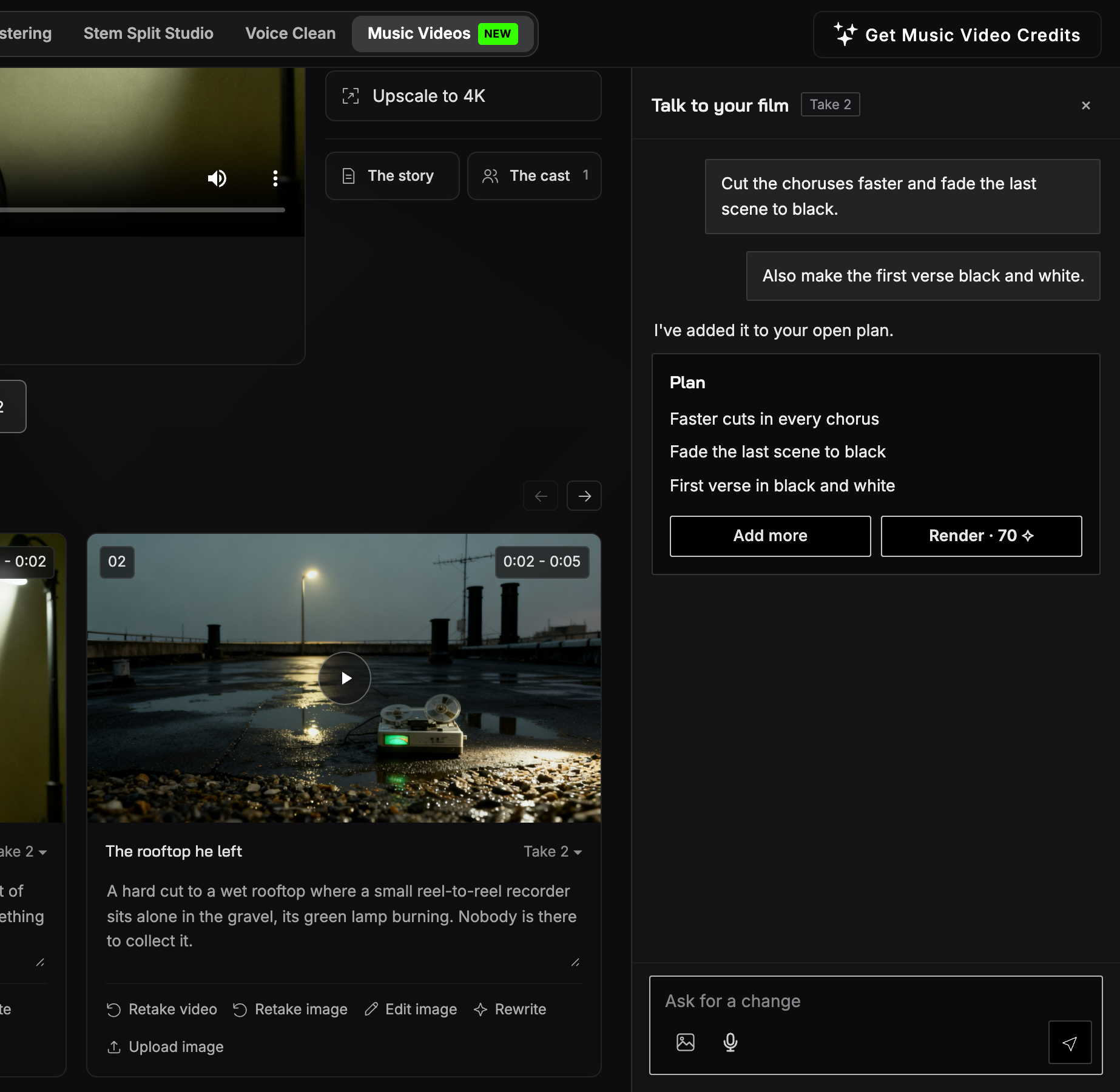Click the 'I've added it to your open plan.' reply
Screen dimensions: 1120x1092
tap(774, 331)
